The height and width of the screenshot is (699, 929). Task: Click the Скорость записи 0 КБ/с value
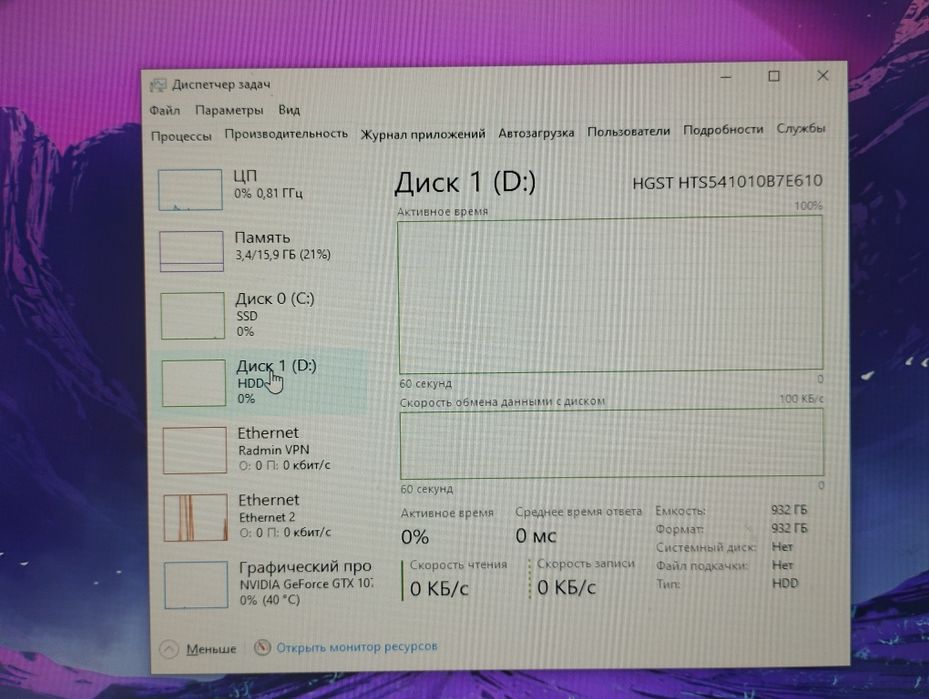(x=566, y=588)
